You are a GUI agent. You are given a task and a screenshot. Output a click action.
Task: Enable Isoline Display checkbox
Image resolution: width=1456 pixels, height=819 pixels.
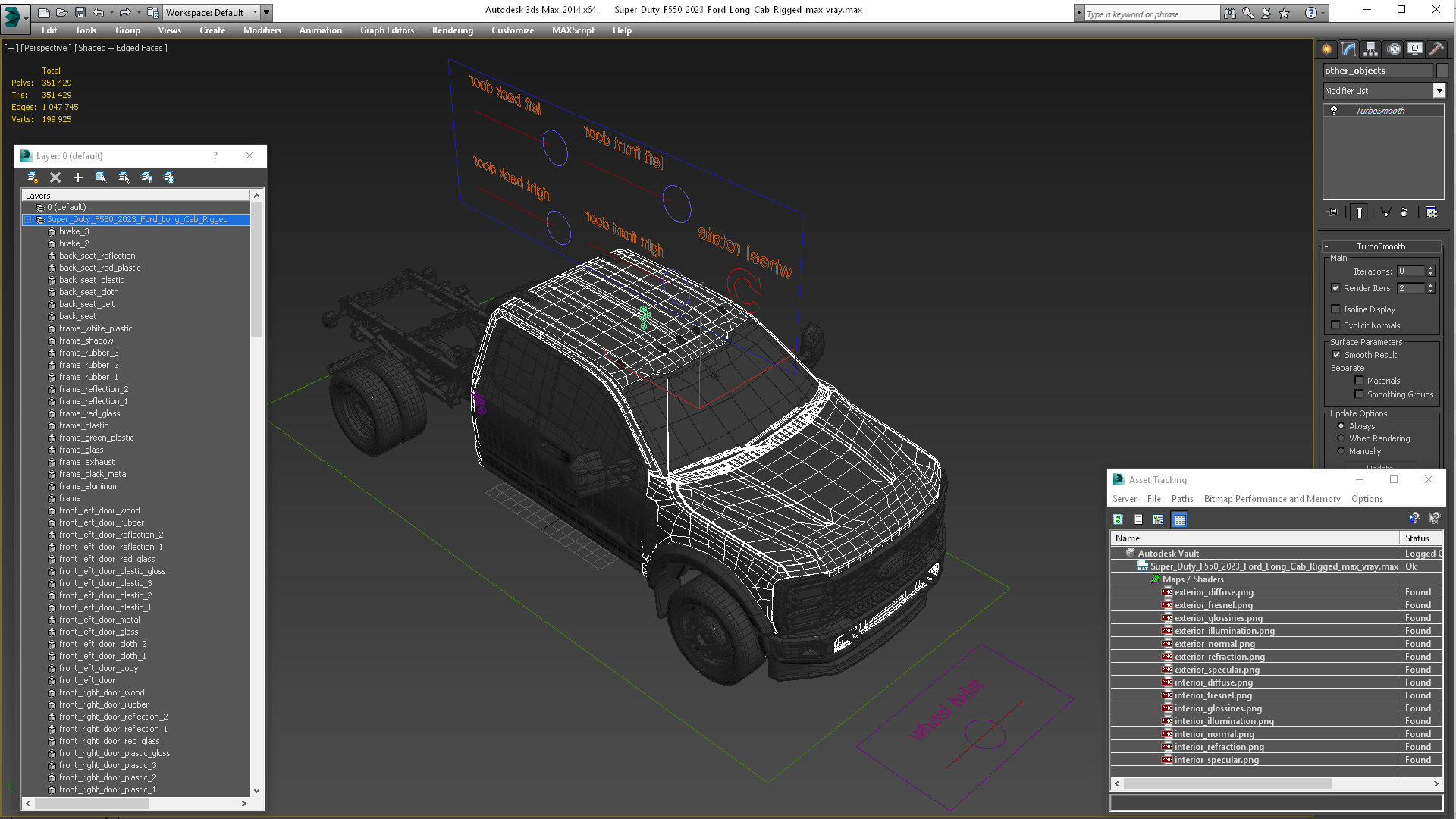pyautogui.click(x=1335, y=309)
